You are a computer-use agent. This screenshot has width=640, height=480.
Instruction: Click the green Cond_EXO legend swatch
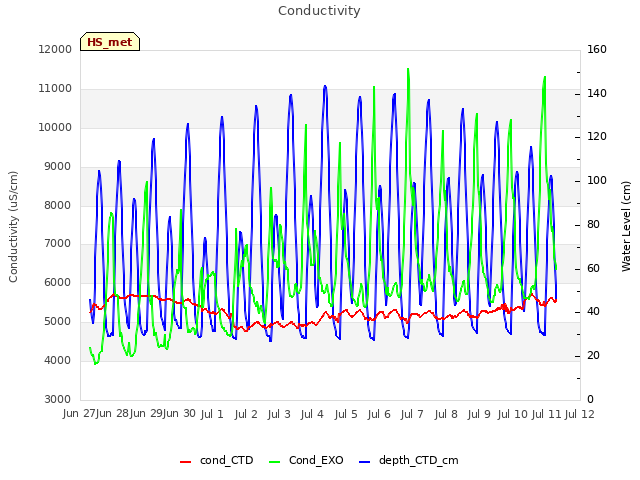[x=275, y=462]
